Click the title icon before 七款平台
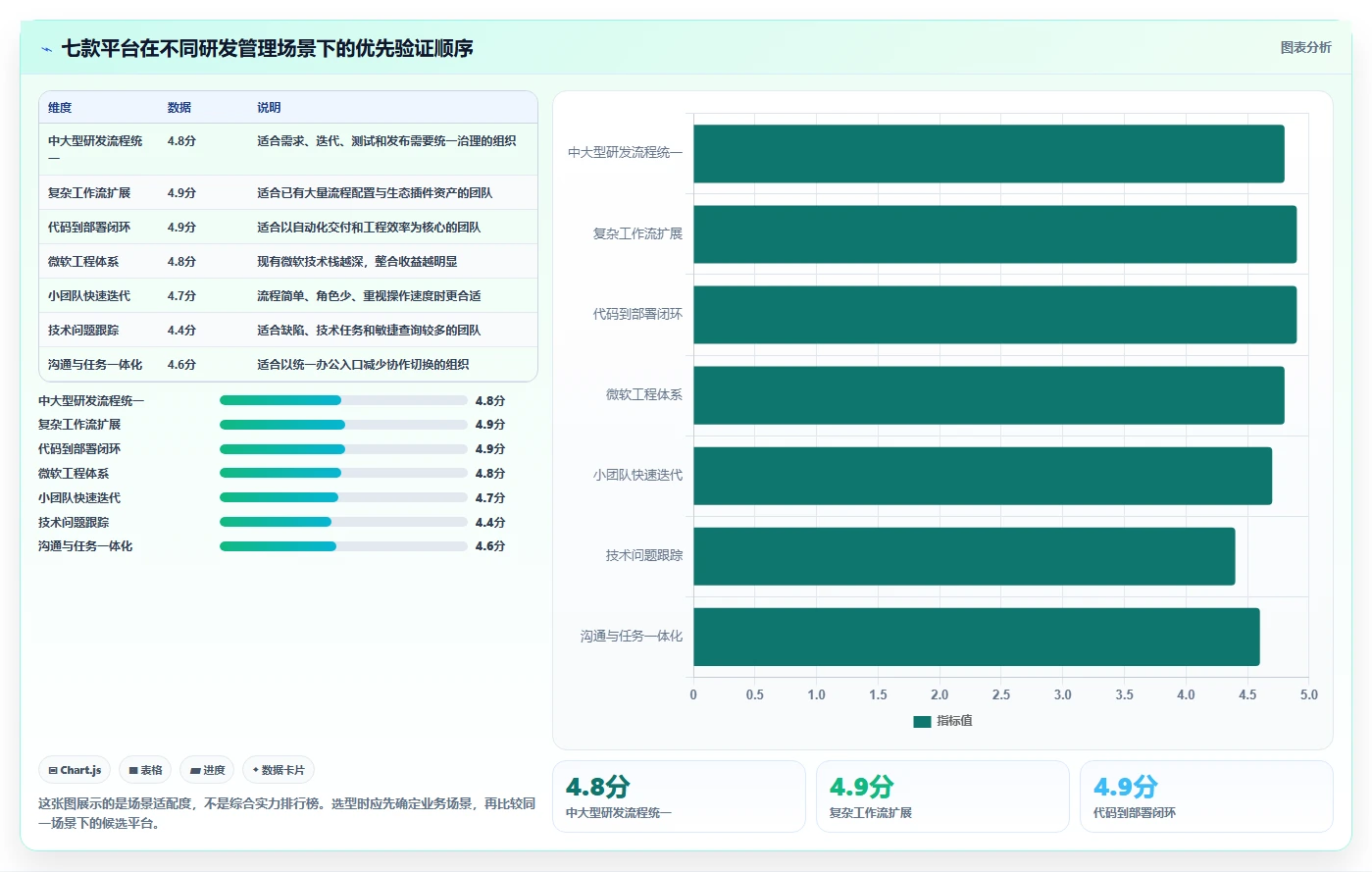 pos(46,49)
